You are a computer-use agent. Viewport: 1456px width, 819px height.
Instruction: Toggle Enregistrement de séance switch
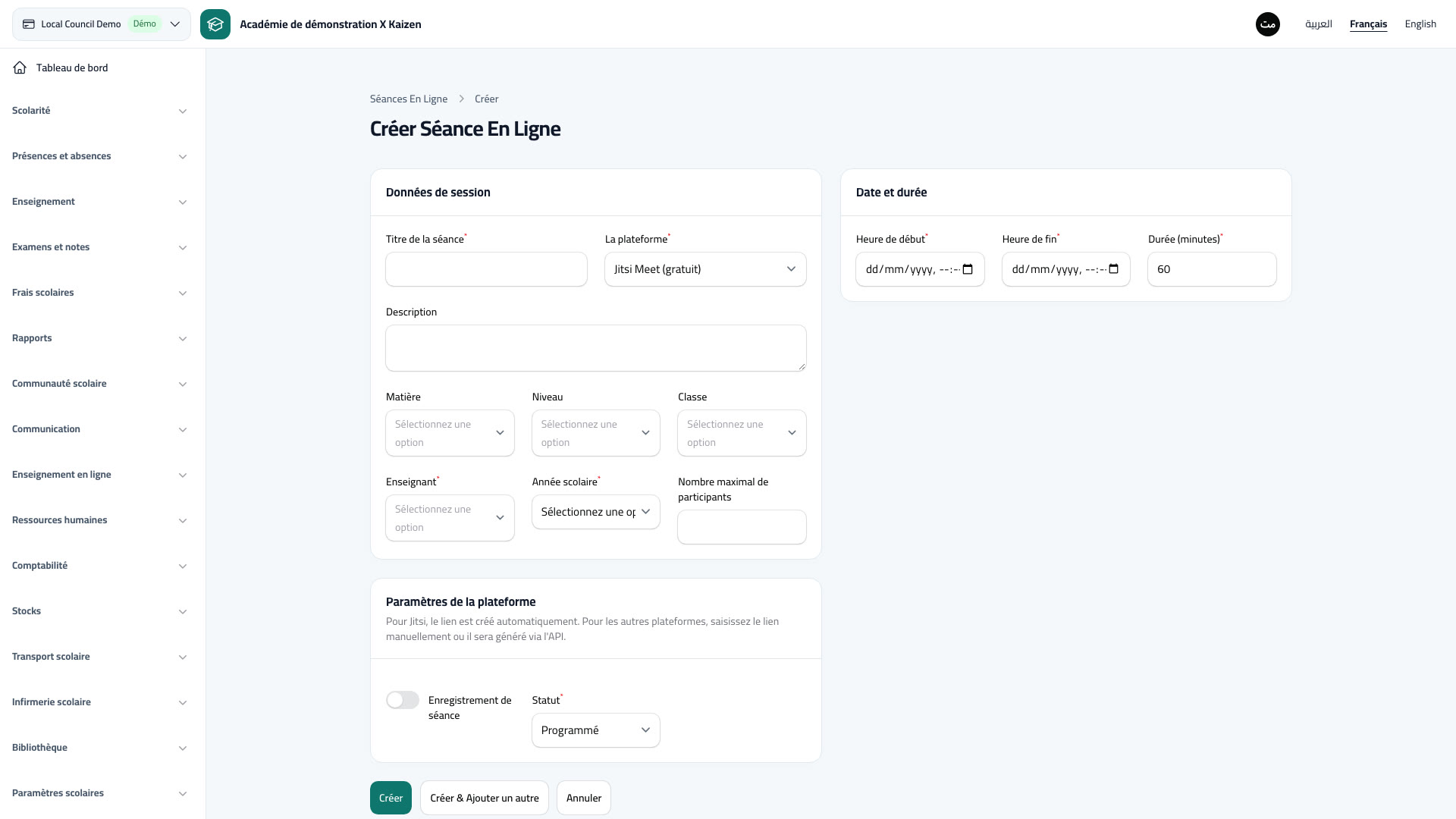click(x=403, y=700)
